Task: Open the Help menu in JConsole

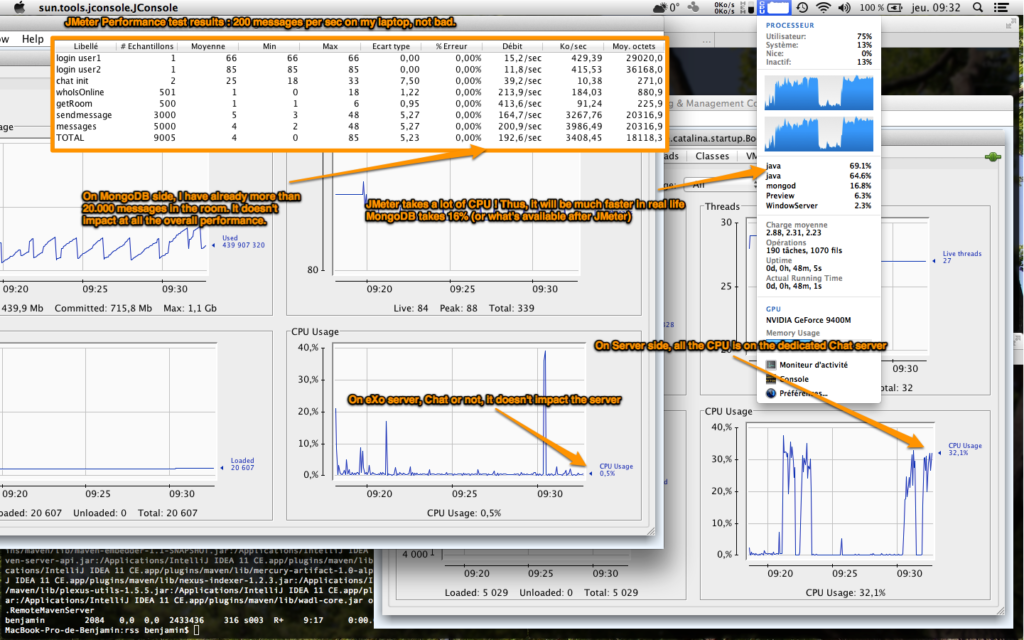Action: coord(33,39)
